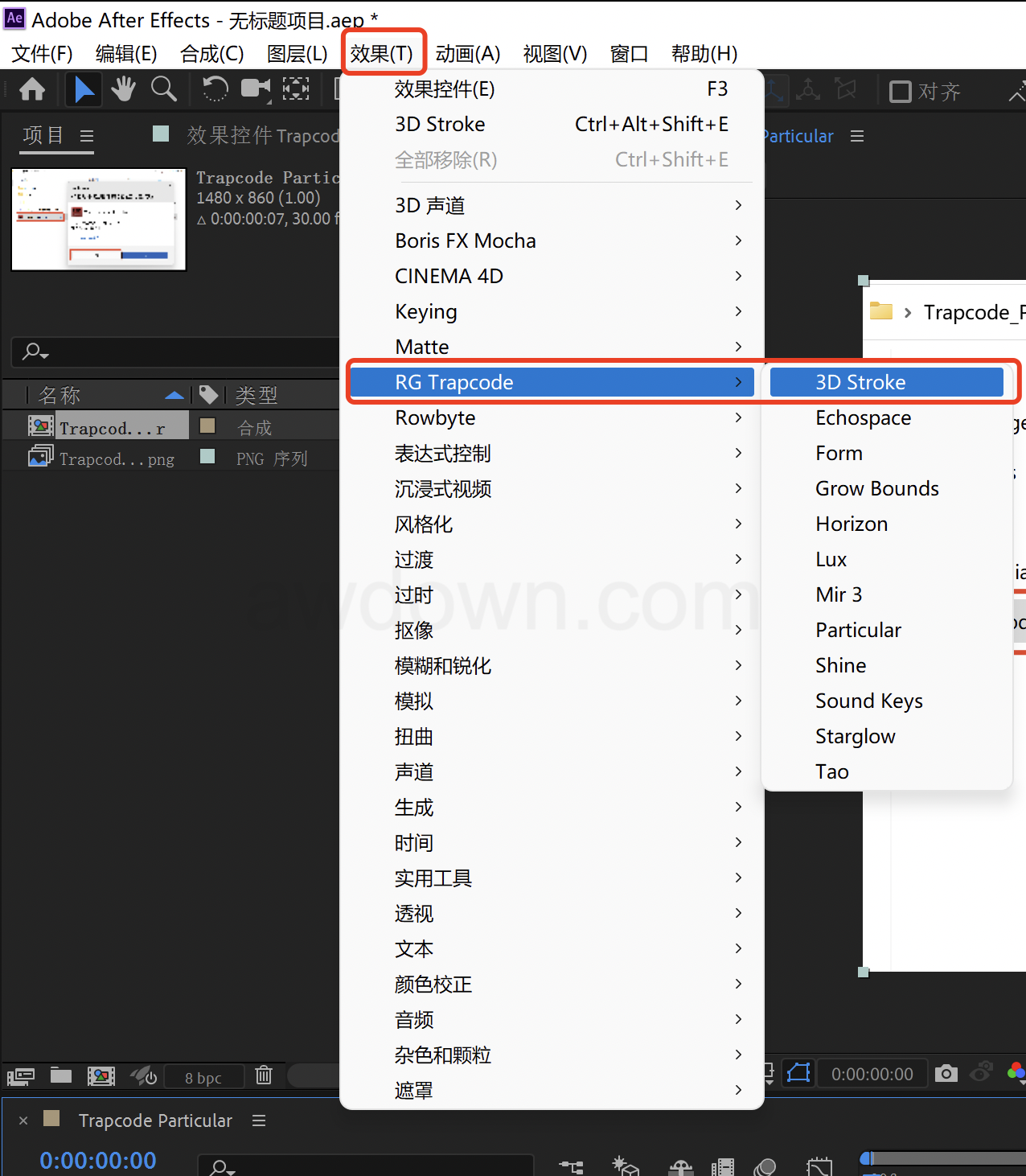Activate the Hand tool
The width and height of the screenshot is (1026, 1176).
click(123, 89)
